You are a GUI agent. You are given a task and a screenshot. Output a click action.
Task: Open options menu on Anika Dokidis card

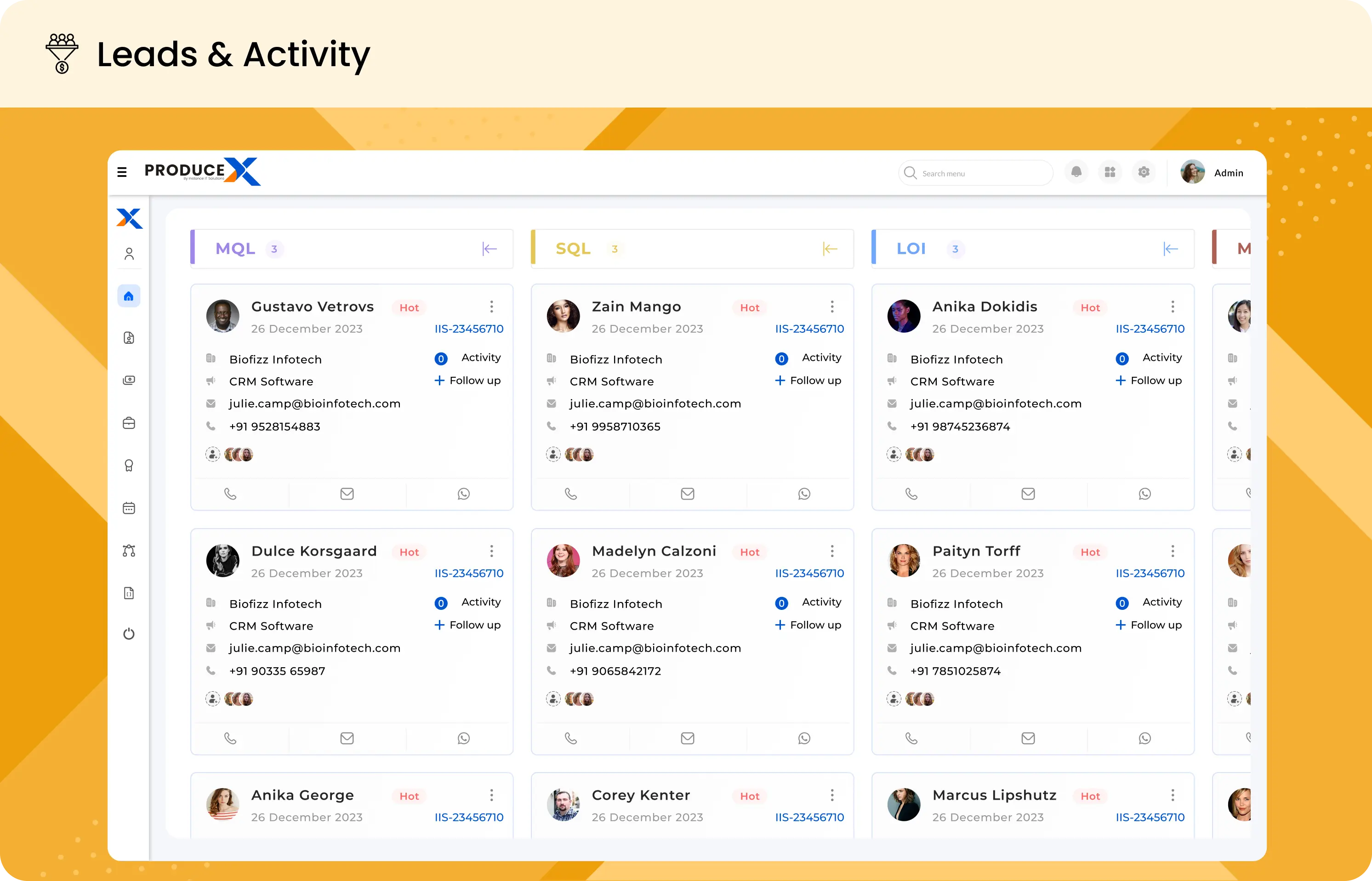1173,307
